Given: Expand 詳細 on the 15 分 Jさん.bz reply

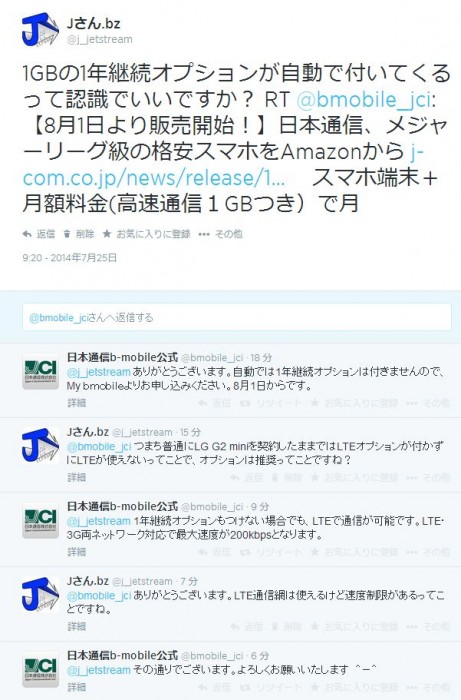Looking at the screenshot, I should coord(76,478).
